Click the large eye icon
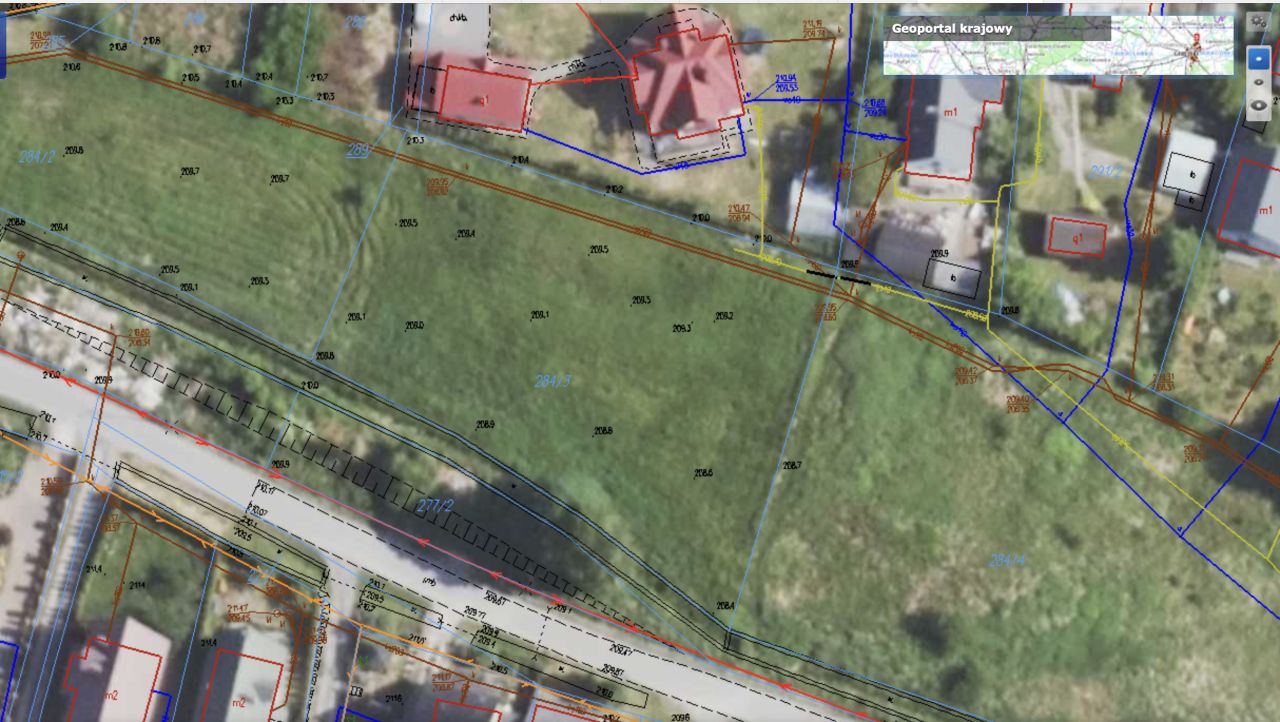 coord(1258,105)
